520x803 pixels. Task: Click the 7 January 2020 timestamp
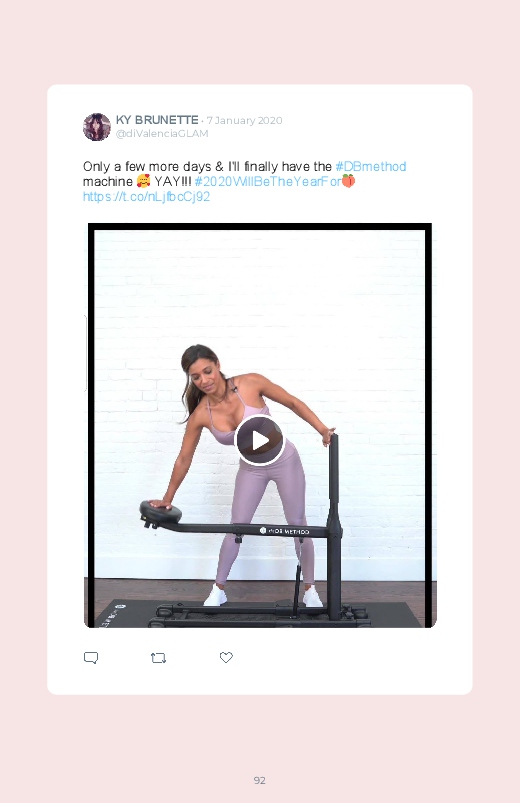(x=244, y=120)
